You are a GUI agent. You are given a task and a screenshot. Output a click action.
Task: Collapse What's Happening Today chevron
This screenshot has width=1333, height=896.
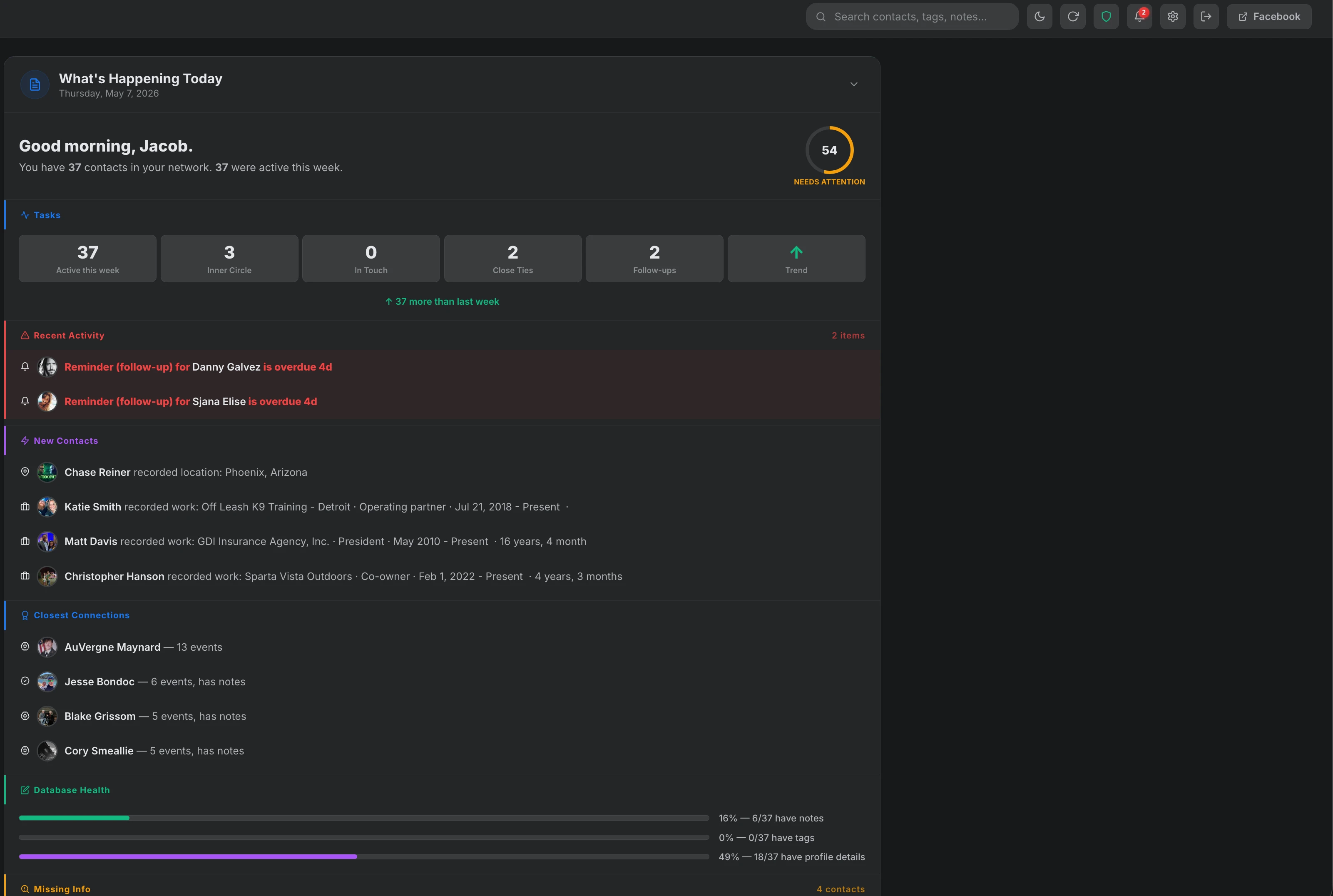[853, 84]
